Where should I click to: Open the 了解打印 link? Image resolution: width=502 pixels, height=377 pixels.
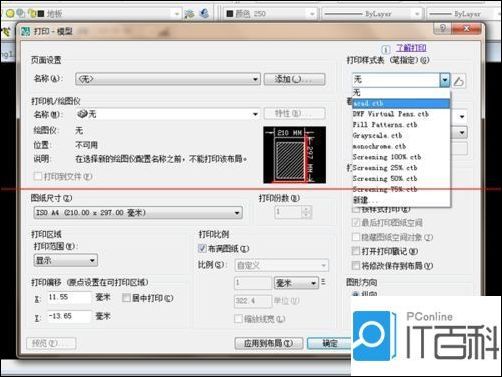pyautogui.click(x=411, y=48)
